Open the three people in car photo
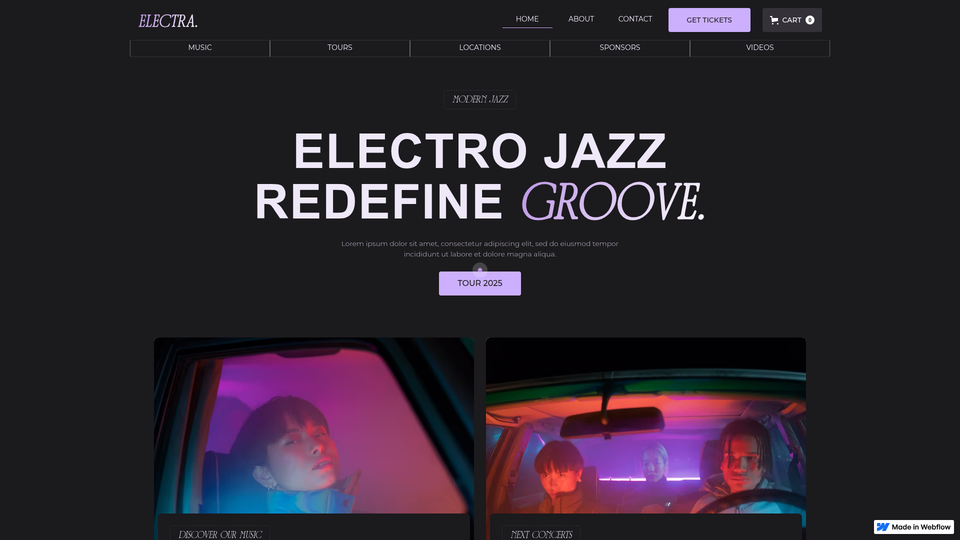The height and width of the screenshot is (540, 960). pos(646,426)
